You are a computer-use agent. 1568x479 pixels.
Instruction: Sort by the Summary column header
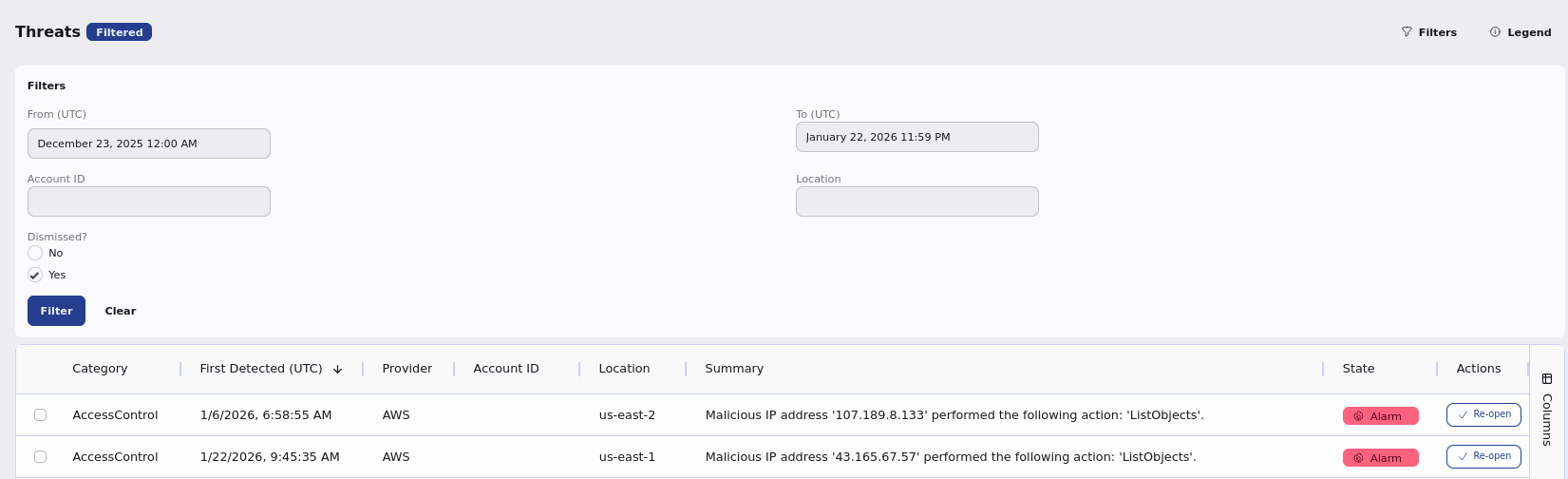[734, 369]
